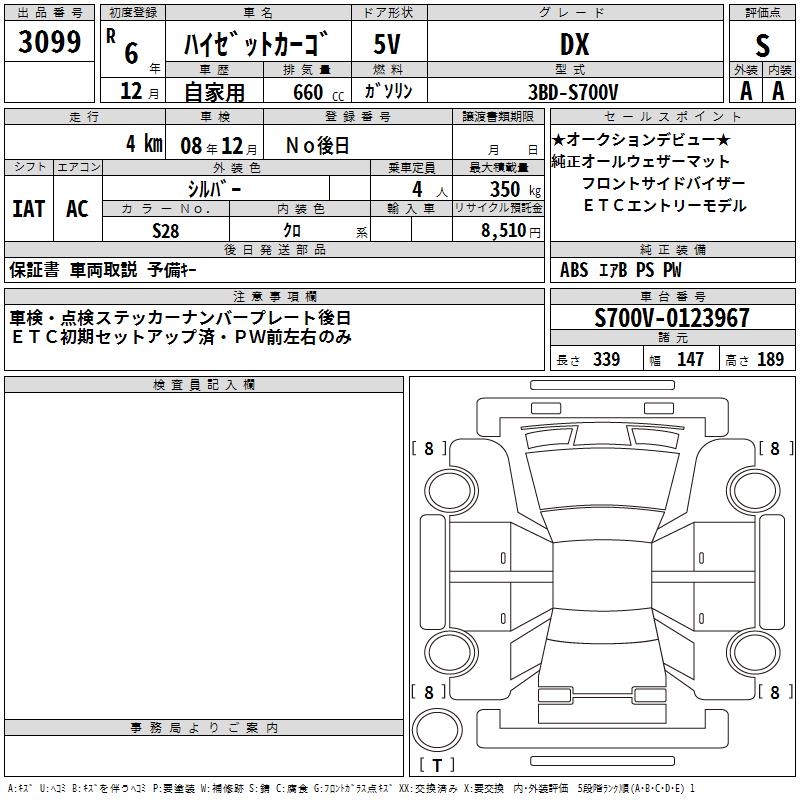This screenshot has height=800, width=800.
Task: Click the "A" grade under 外装
Action: tap(746, 91)
